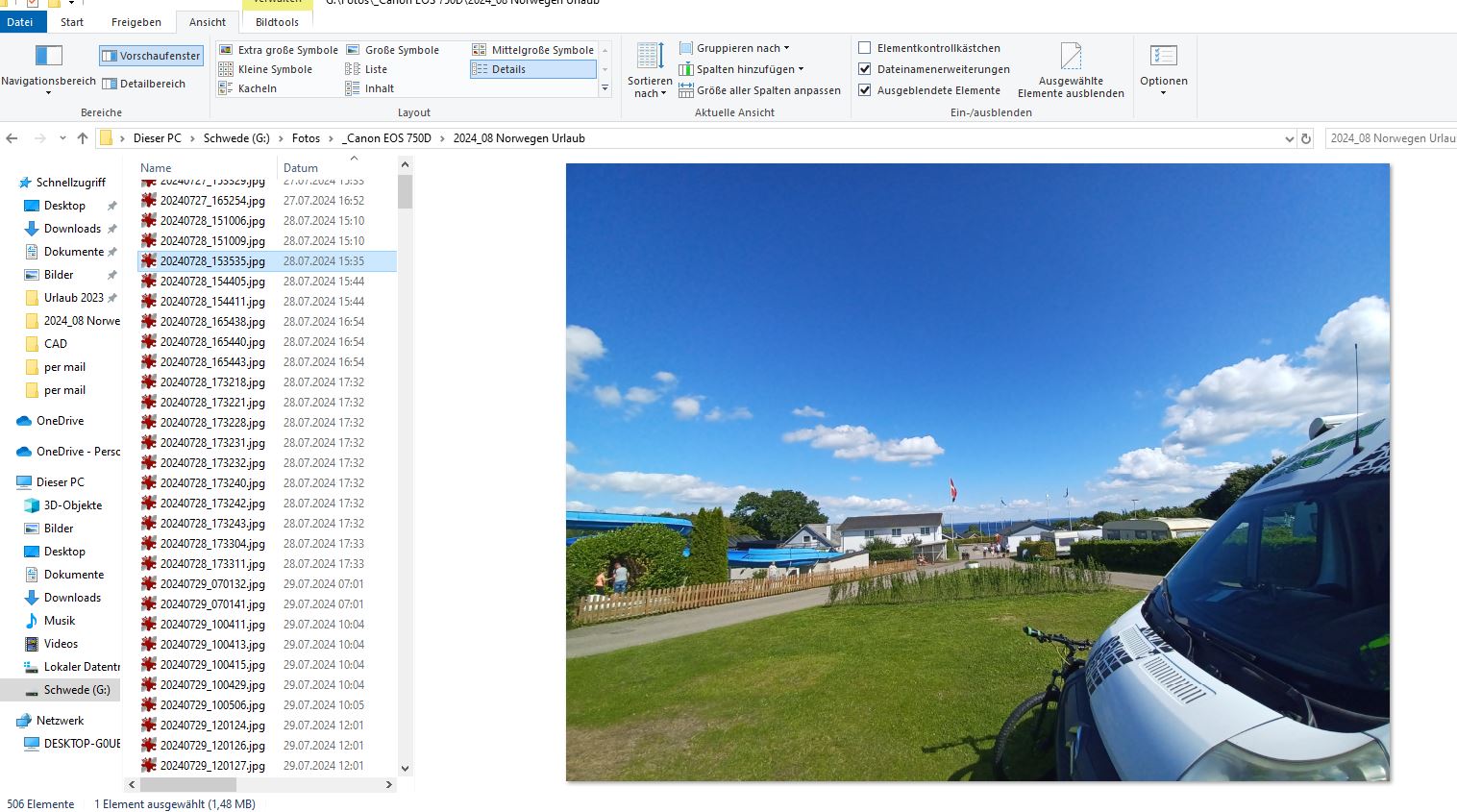1457x812 pixels.
Task: Click Größe aller Spalten anpassen
Action: click(759, 90)
